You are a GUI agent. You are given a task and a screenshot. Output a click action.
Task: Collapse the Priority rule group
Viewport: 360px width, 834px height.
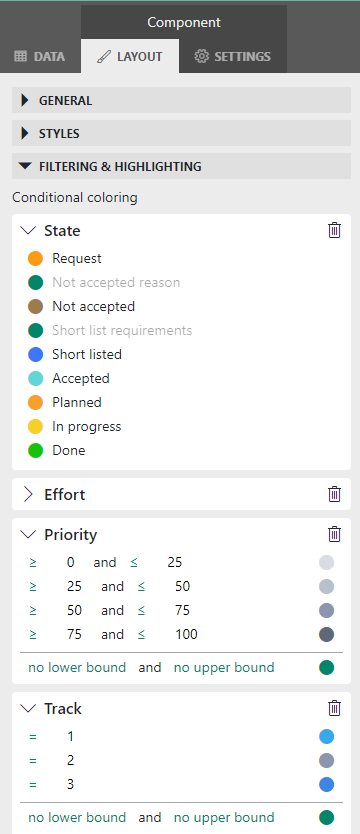(28, 535)
